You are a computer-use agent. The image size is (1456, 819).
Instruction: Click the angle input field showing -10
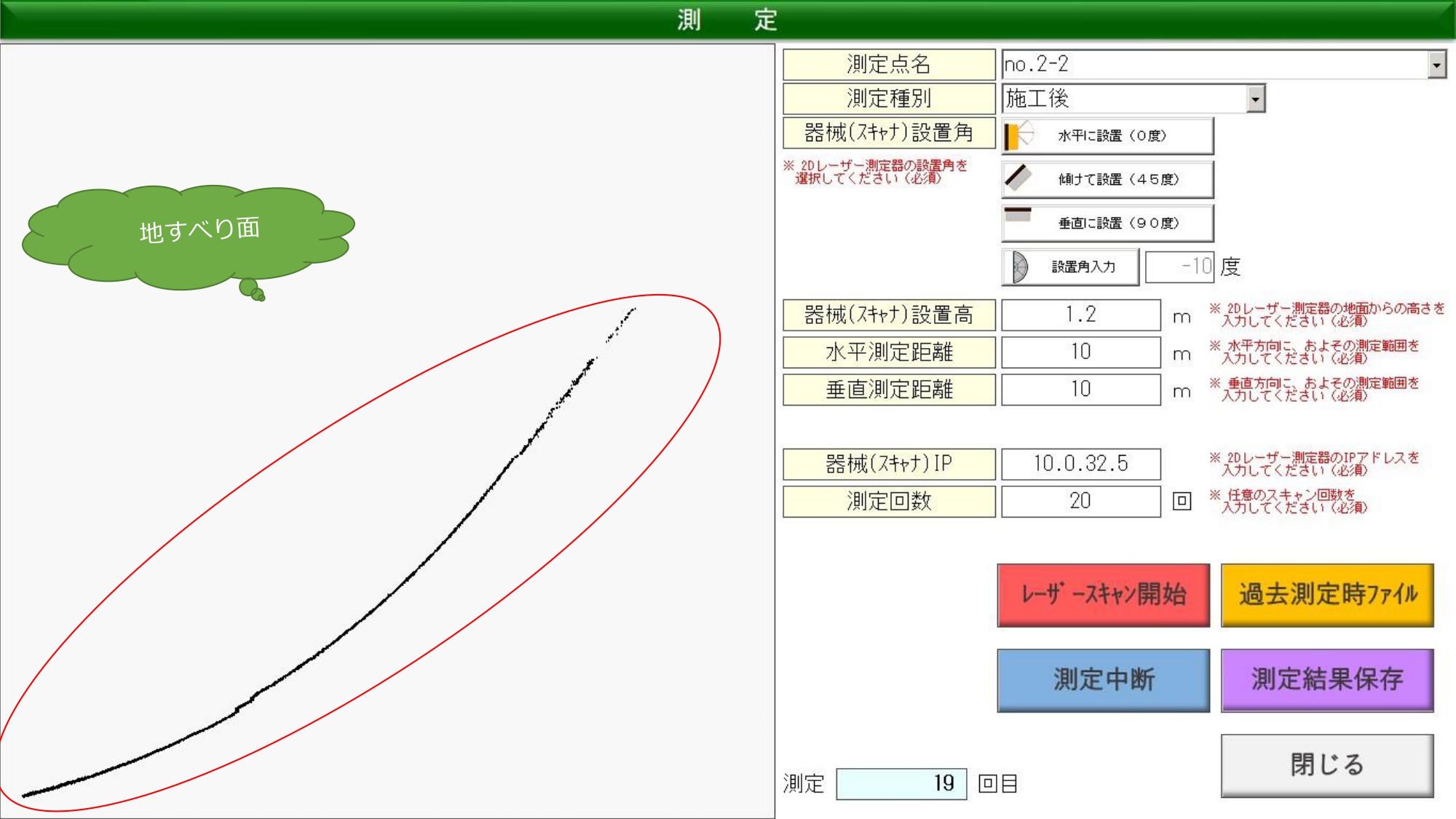coord(1179,267)
